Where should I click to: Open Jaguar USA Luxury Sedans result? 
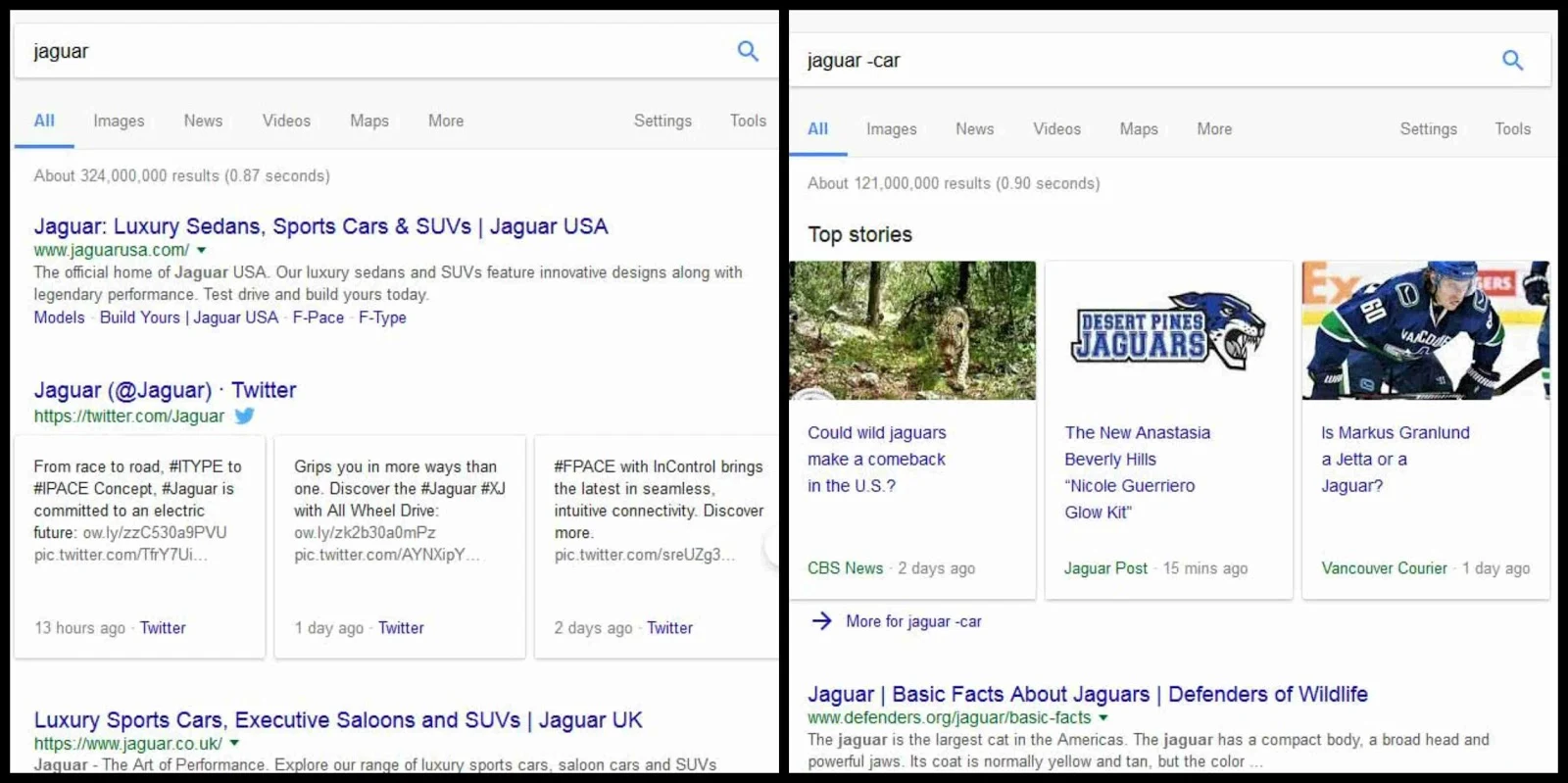coord(320,226)
